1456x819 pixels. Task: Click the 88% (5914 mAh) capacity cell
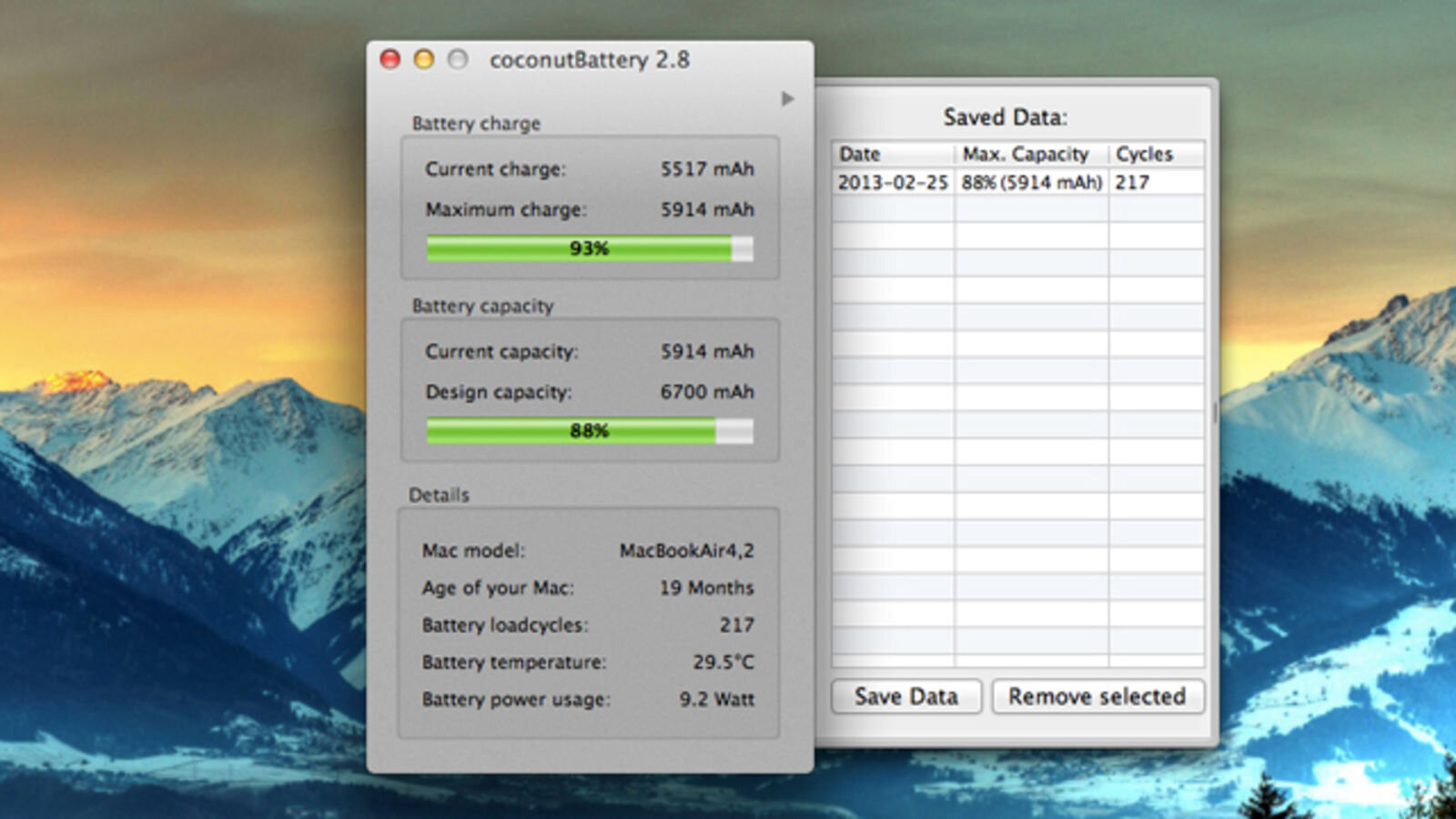pyautogui.click(x=1032, y=182)
